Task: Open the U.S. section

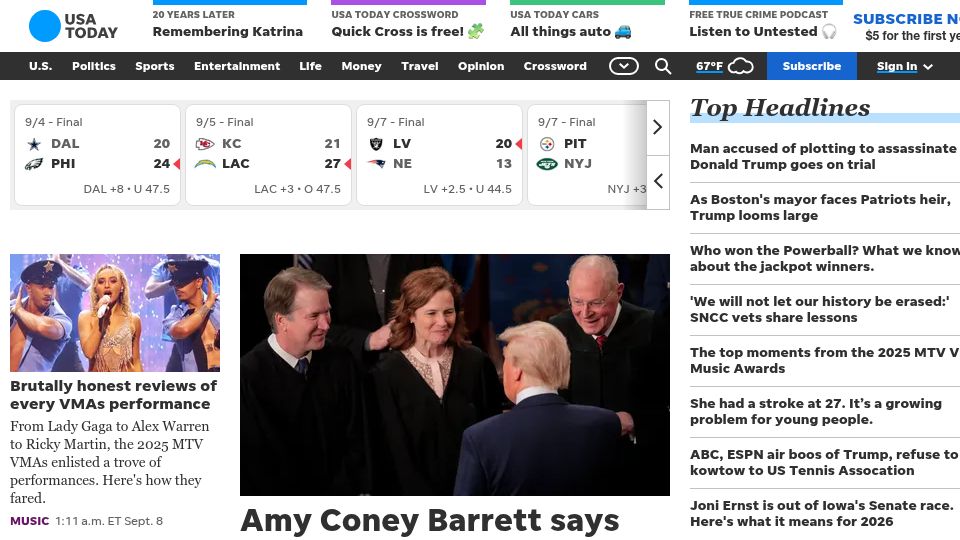Action: coord(40,66)
